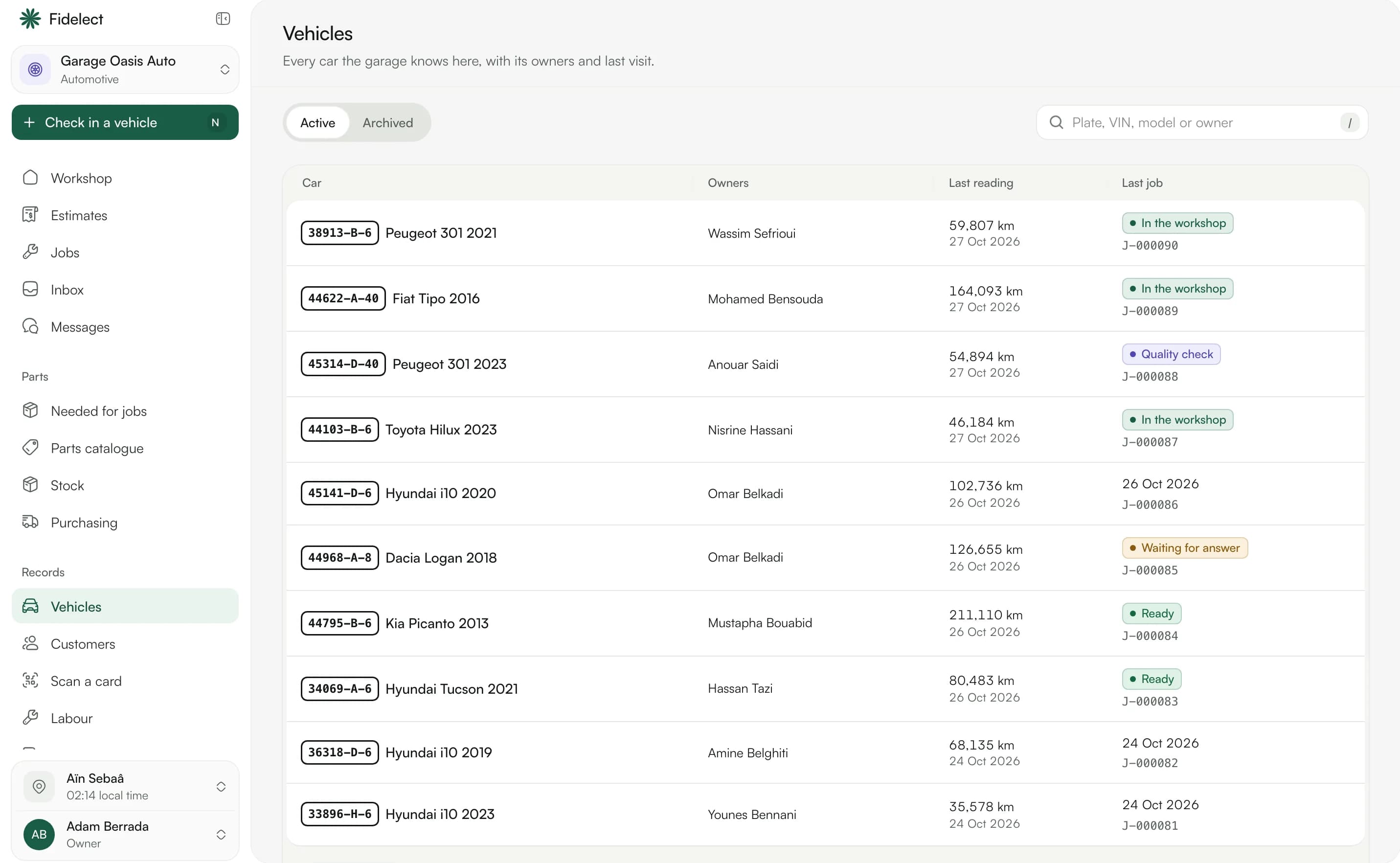Image resolution: width=1400 pixels, height=863 pixels.
Task: Open Scan a card
Action: [x=125, y=681]
